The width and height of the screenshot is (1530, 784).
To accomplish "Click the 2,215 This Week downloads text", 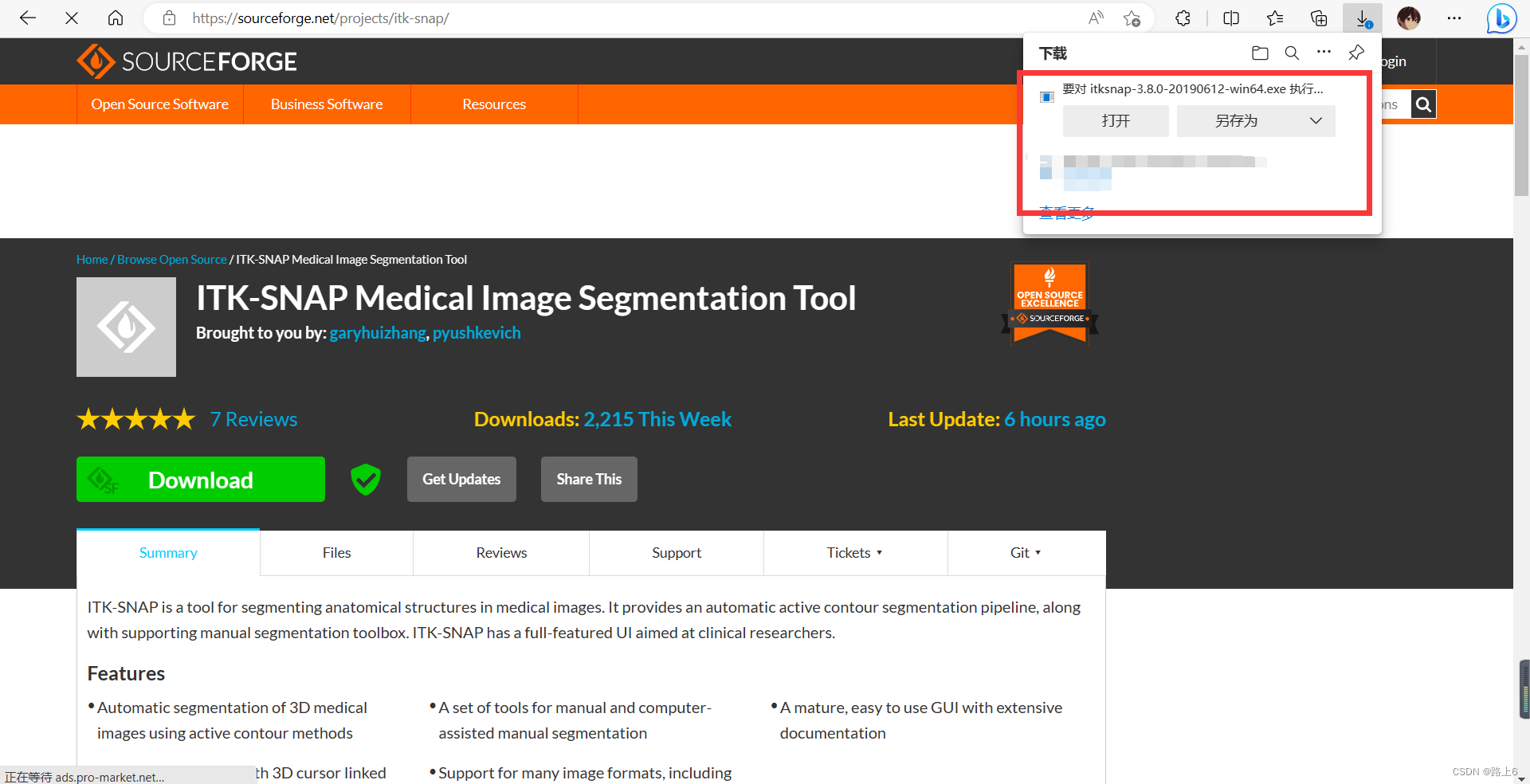I will tap(657, 419).
